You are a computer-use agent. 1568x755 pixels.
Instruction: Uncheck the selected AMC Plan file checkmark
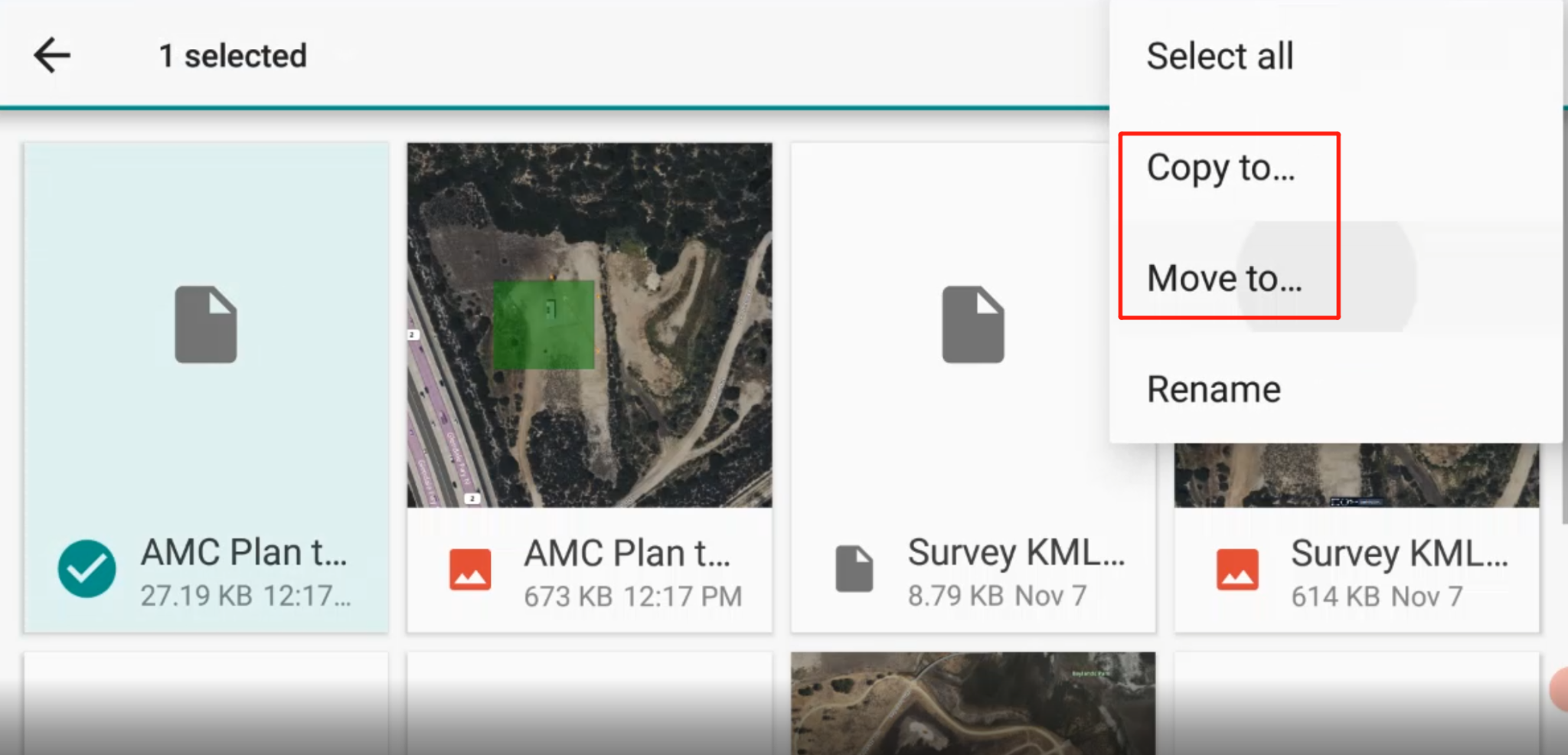[x=87, y=569]
